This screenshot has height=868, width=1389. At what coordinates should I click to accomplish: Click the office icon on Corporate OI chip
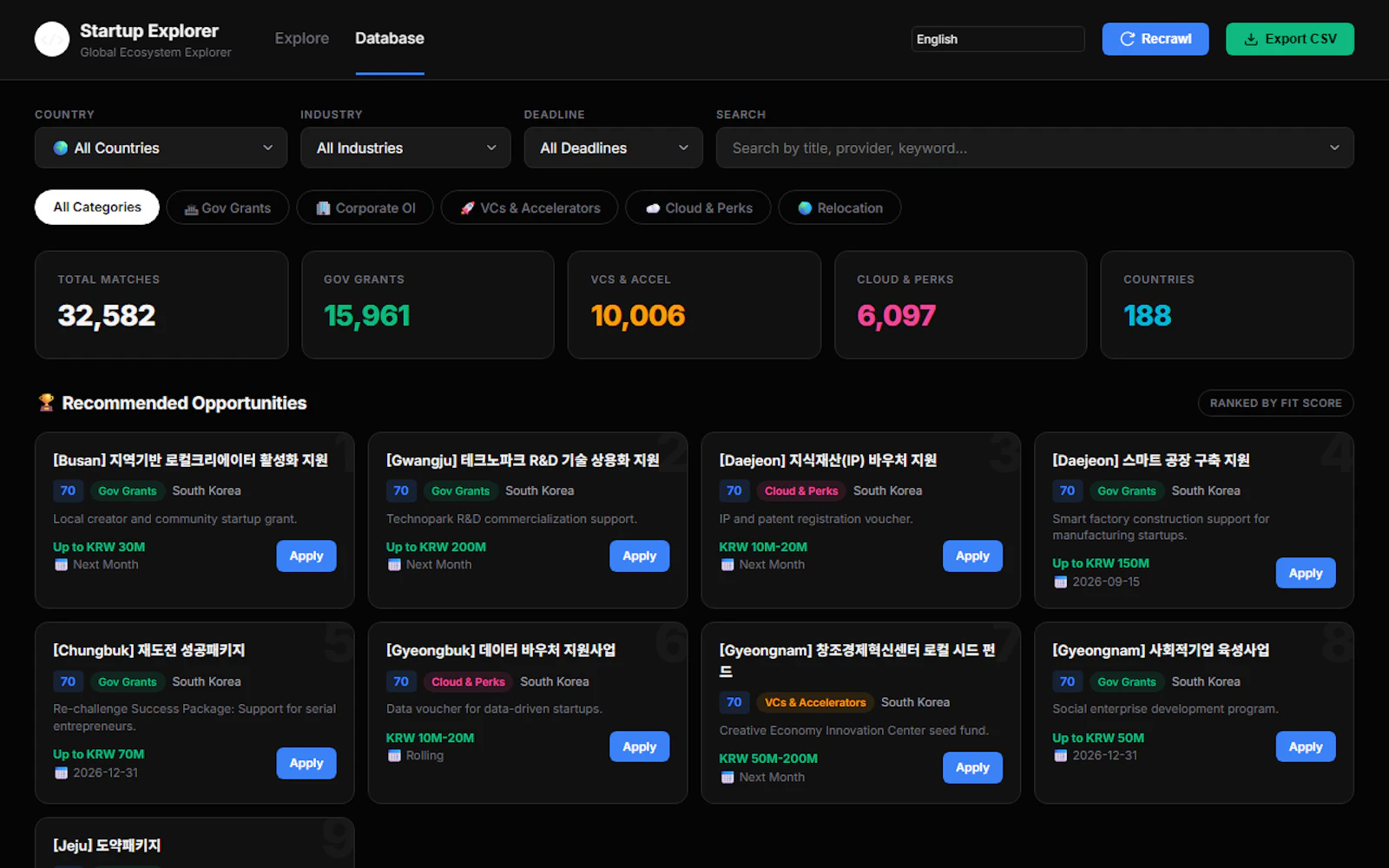click(x=323, y=208)
